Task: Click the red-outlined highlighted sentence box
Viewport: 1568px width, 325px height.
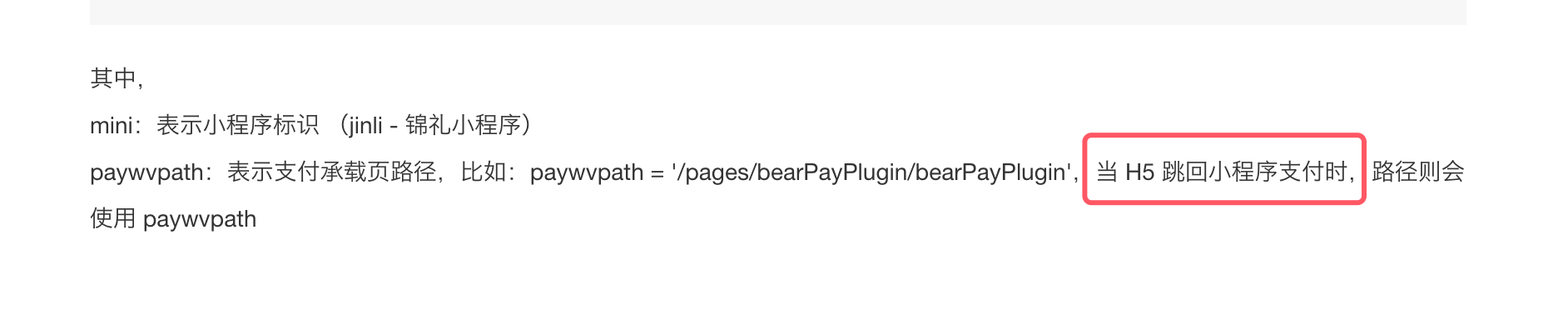Action: coord(1224,169)
